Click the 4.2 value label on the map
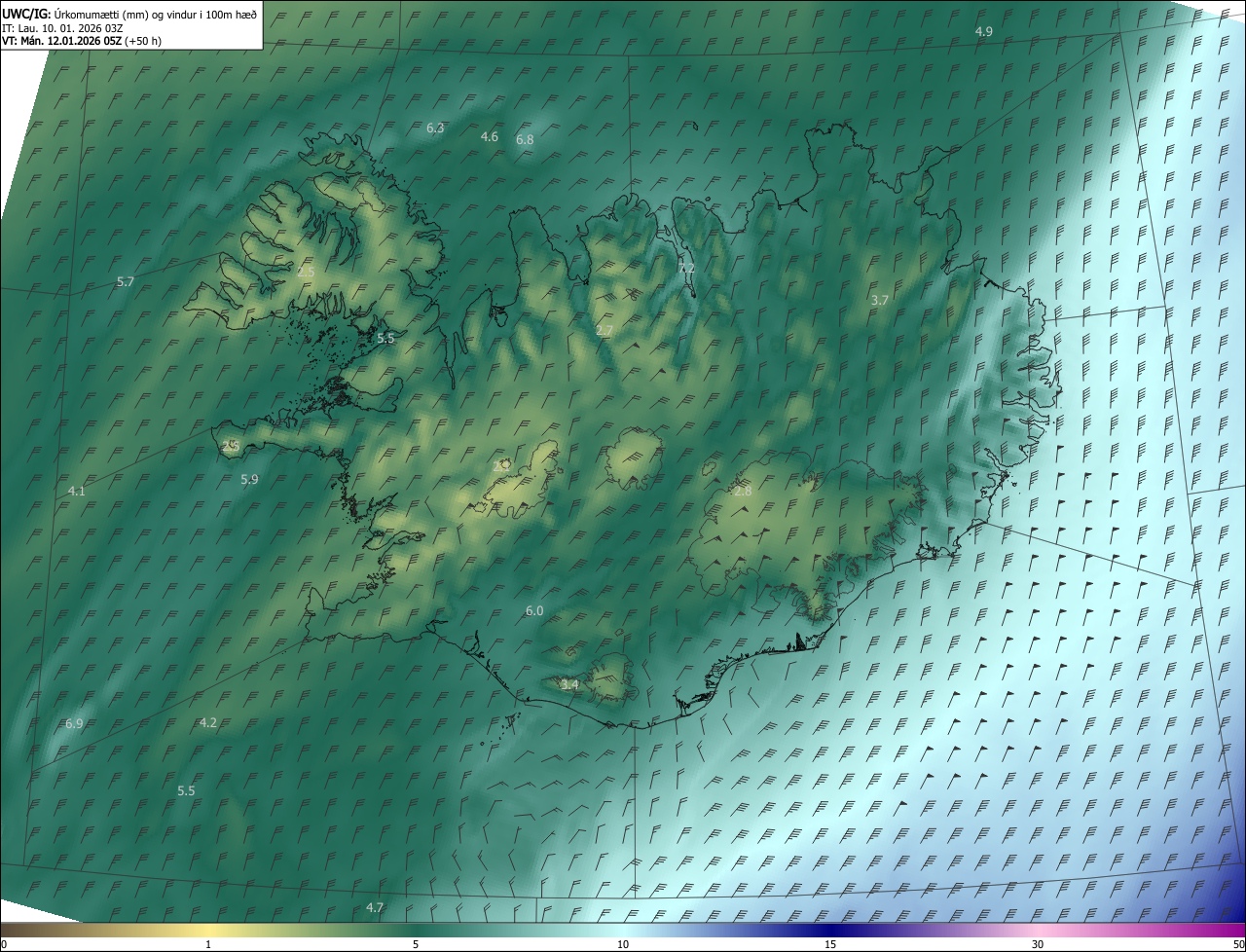This screenshot has width=1246, height=952. [x=207, y=723]
